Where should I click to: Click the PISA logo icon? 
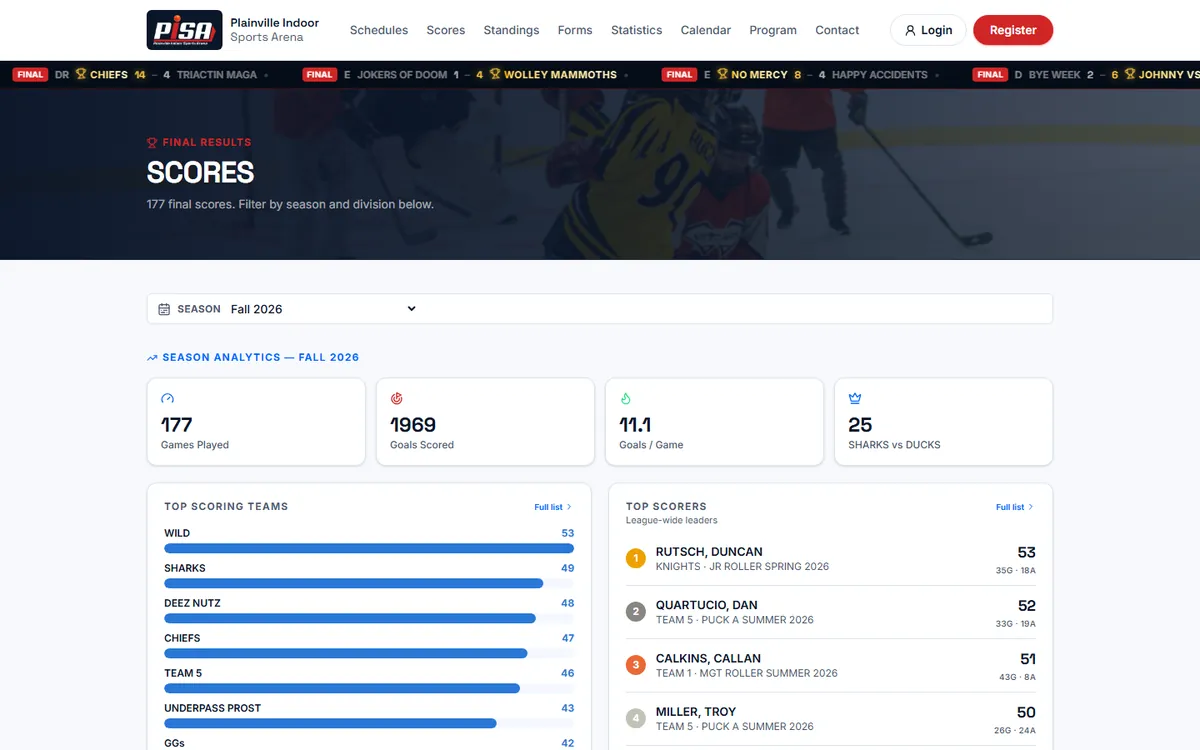[x=184, y=30]
